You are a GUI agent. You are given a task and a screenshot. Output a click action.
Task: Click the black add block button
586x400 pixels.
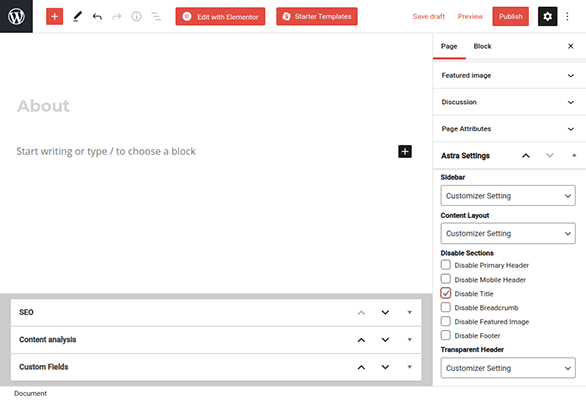click(x=405, y=151)
